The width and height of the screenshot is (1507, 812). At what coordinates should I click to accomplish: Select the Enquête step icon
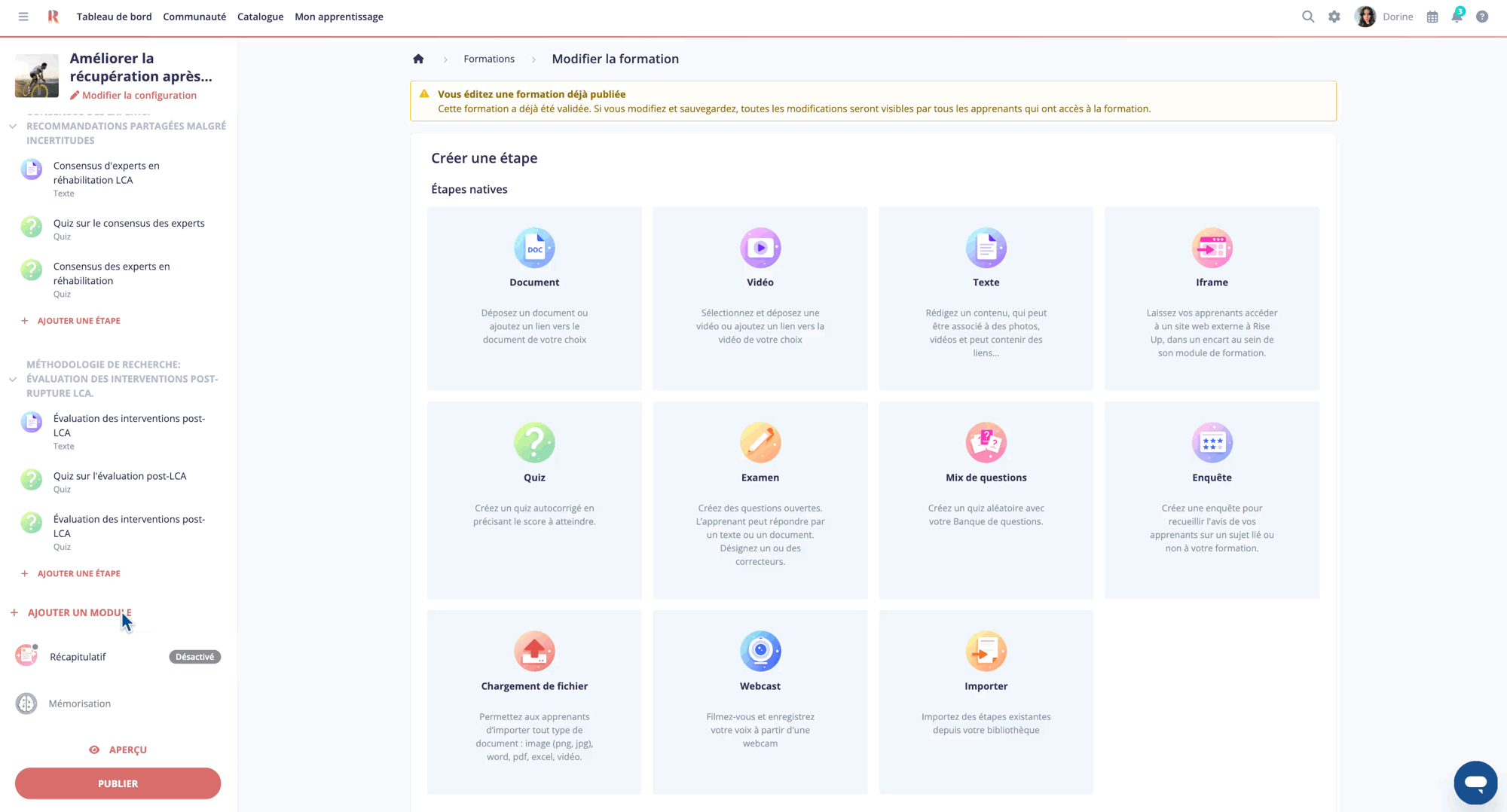(x=1212, y=443)
